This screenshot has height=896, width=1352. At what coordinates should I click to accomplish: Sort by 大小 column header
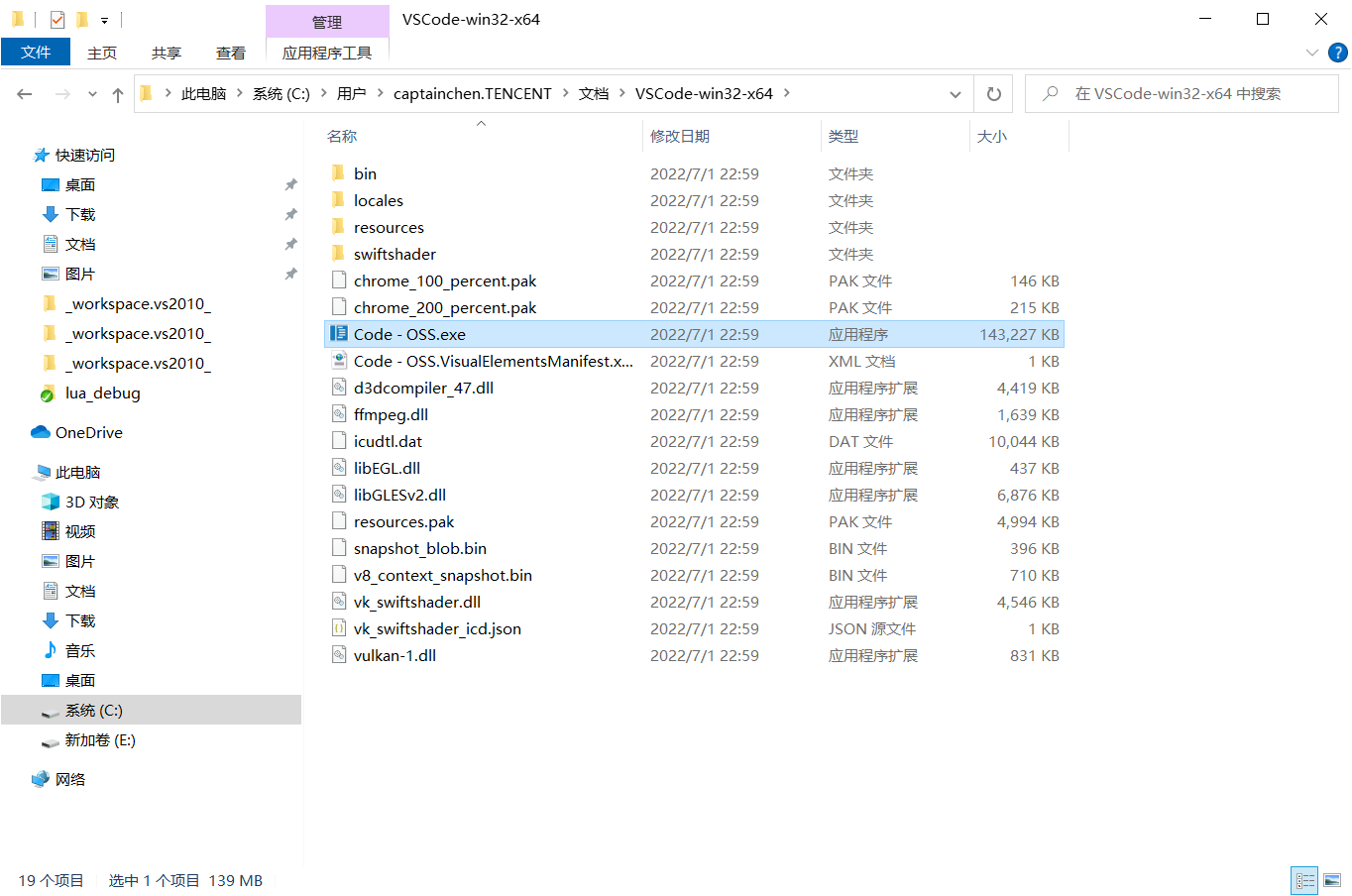coord(992,136)
